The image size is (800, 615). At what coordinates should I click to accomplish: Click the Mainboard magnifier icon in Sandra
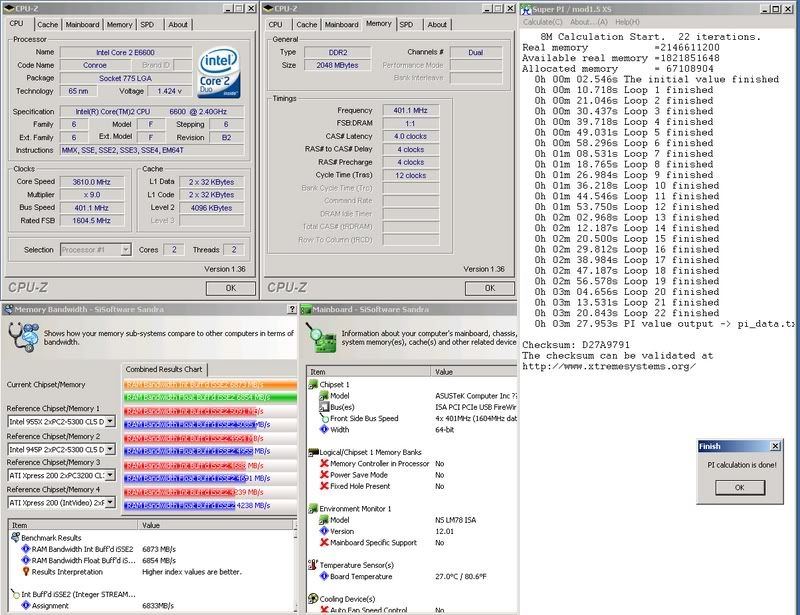pyautogui.click(x=321, y=337)
